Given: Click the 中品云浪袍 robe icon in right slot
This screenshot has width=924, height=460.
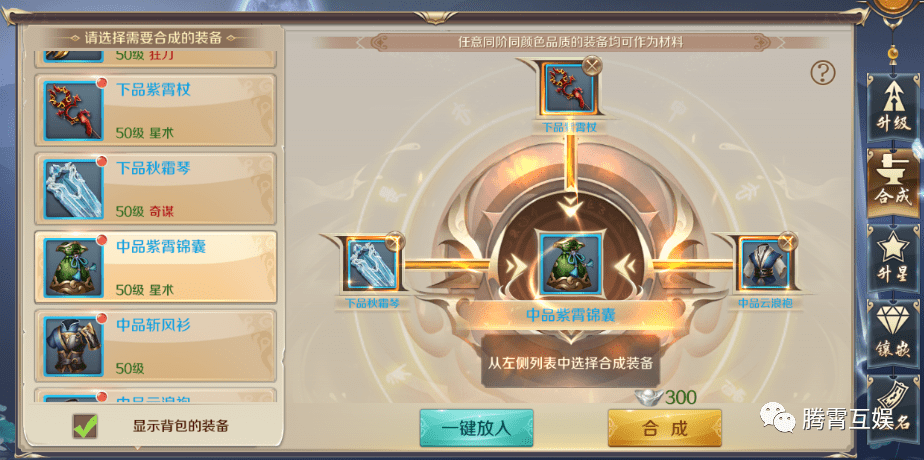Looking at the screenshot, I should (764, 264).
